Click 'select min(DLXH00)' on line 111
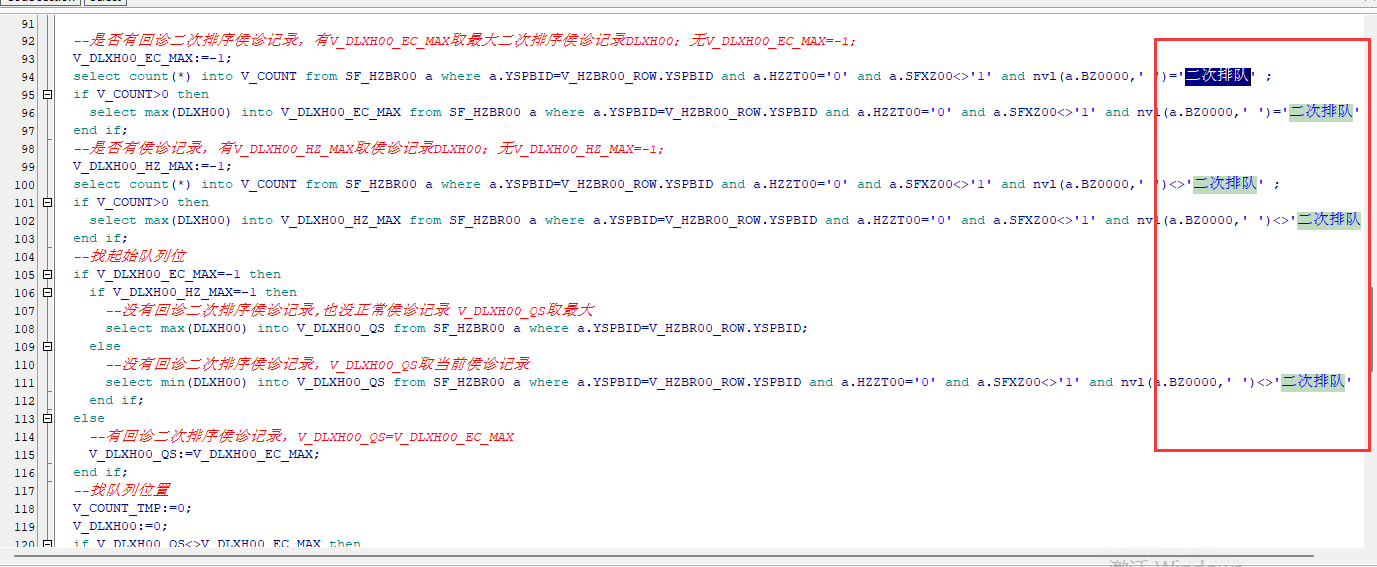 coord(177,382)
